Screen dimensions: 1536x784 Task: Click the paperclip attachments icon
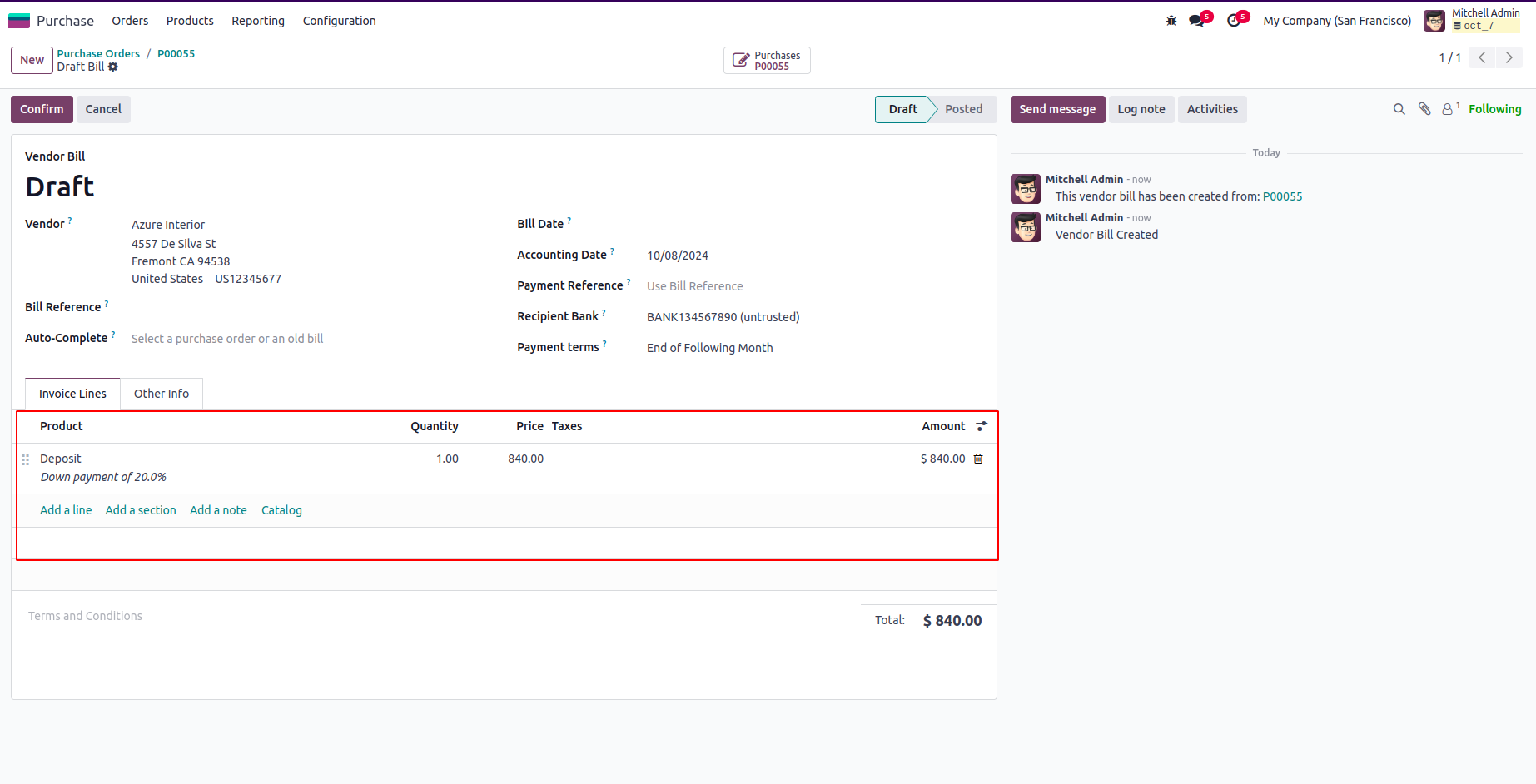pos(1424,109)
